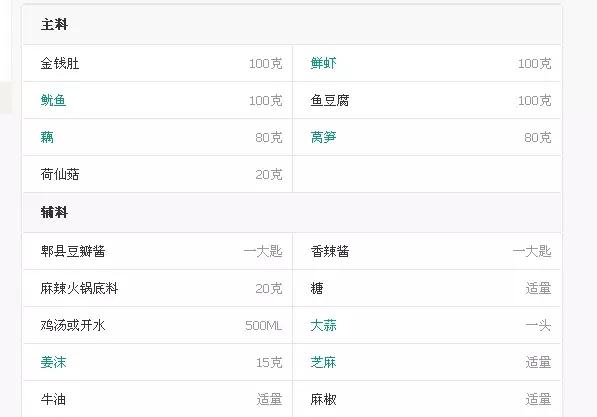Click the 麻辣火锅底料 entry
This screenshot has width=597, height=417.
tap(79, 288)
